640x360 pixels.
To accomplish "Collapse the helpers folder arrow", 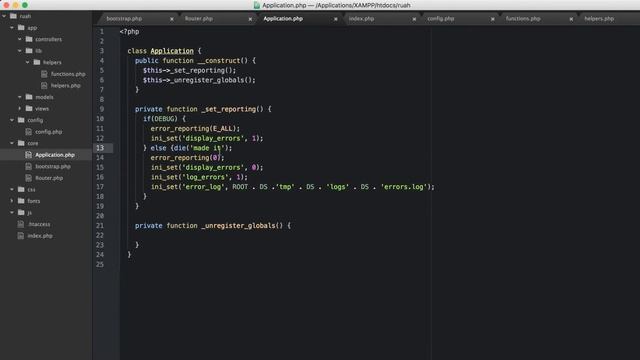I will click(x=27, y=62).
